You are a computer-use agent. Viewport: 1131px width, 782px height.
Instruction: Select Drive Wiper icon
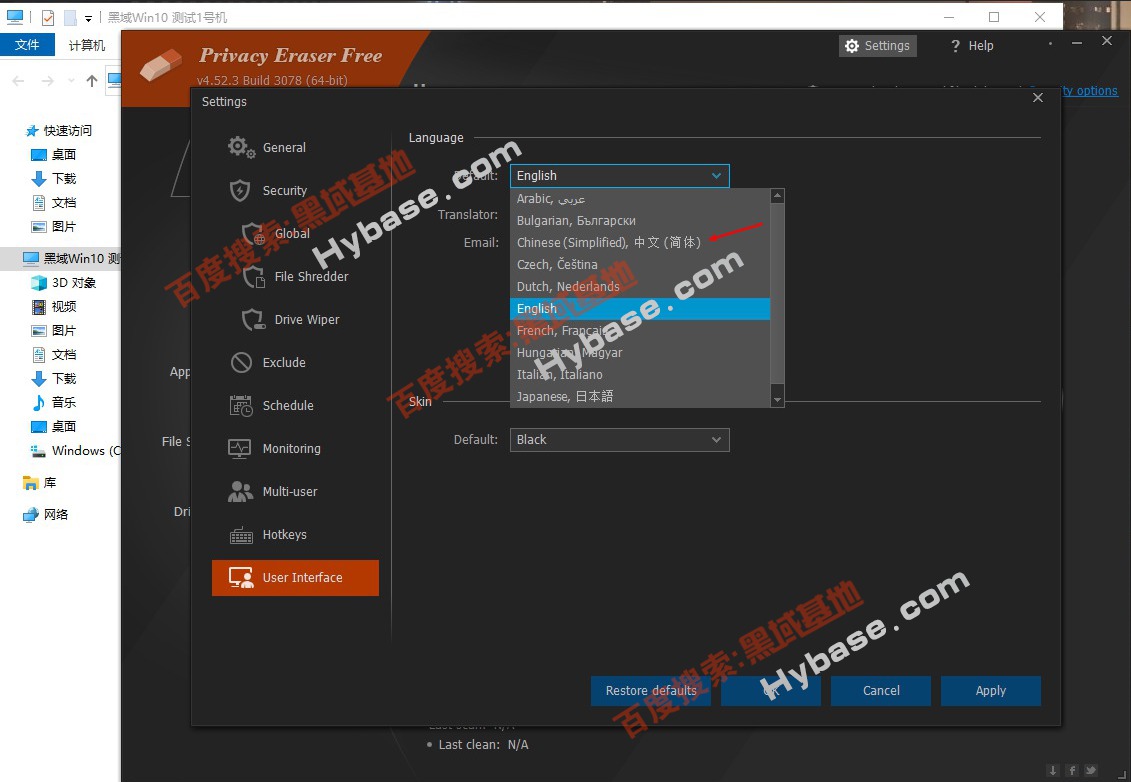pyautogui.click(x=253, y=320)
